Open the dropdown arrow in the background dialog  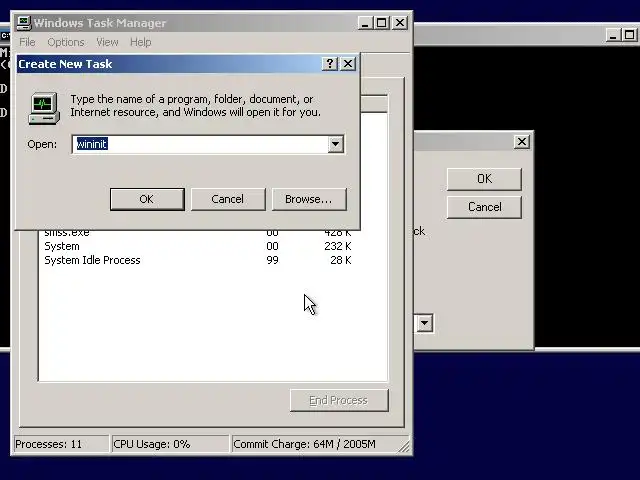pos(424,323)
